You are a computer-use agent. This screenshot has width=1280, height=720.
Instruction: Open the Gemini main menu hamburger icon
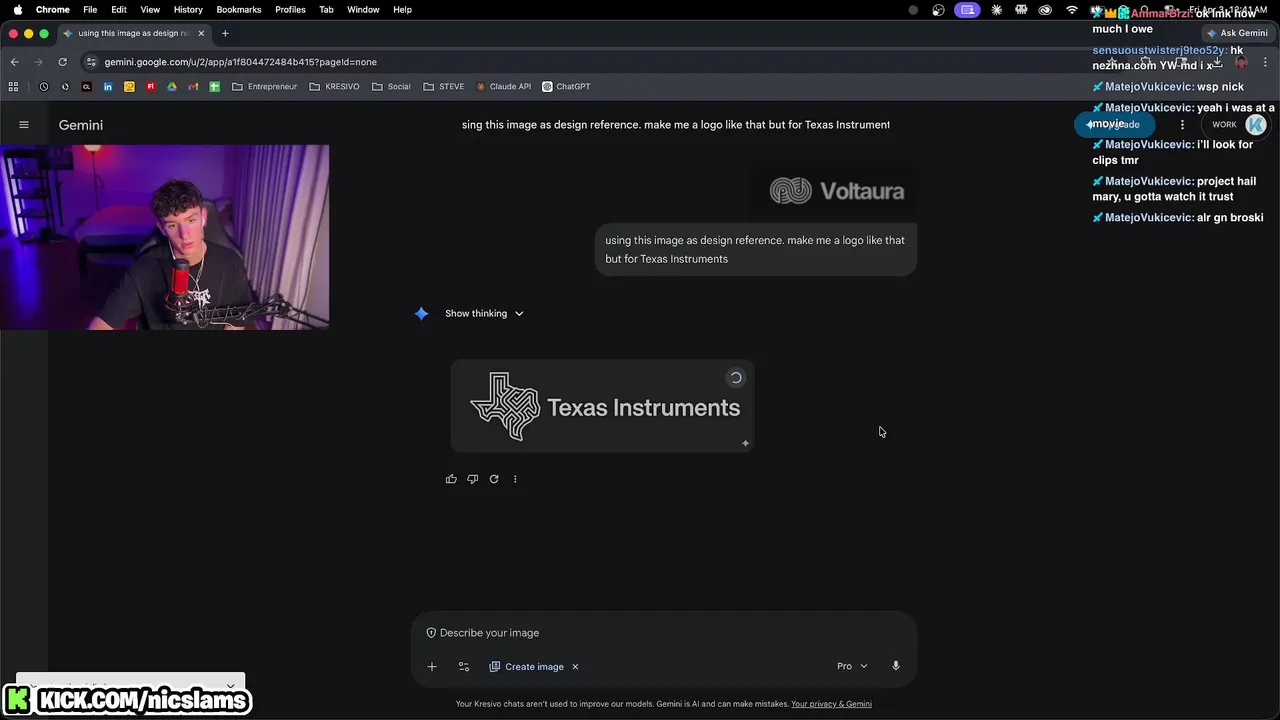tap(24, 125)
